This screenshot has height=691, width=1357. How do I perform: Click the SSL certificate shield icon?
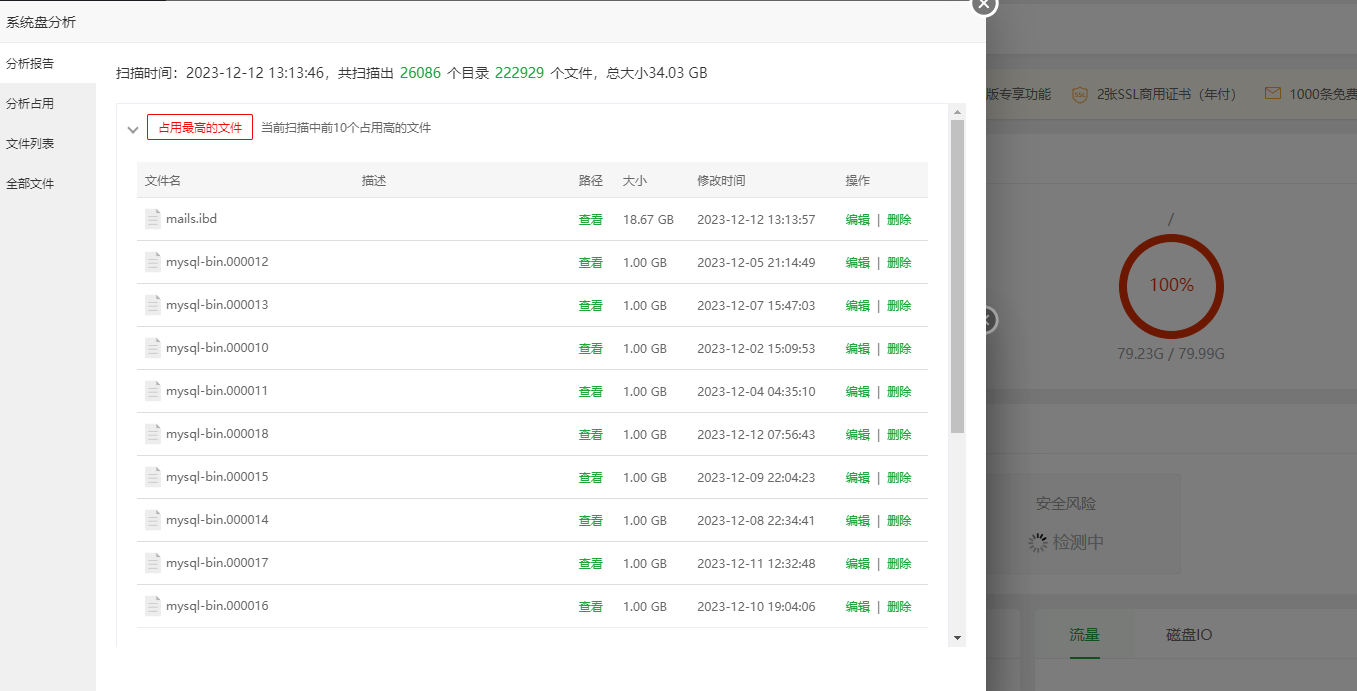[1079, 94]
